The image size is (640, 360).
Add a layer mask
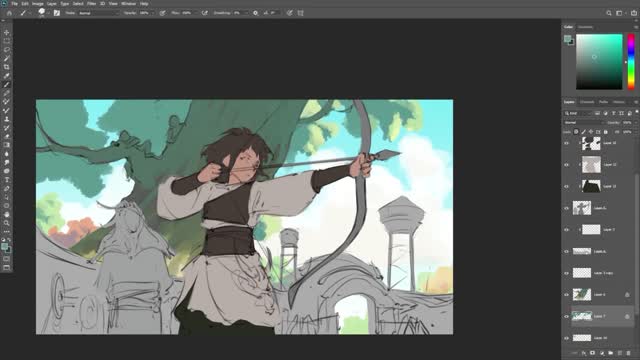(593, 353)
